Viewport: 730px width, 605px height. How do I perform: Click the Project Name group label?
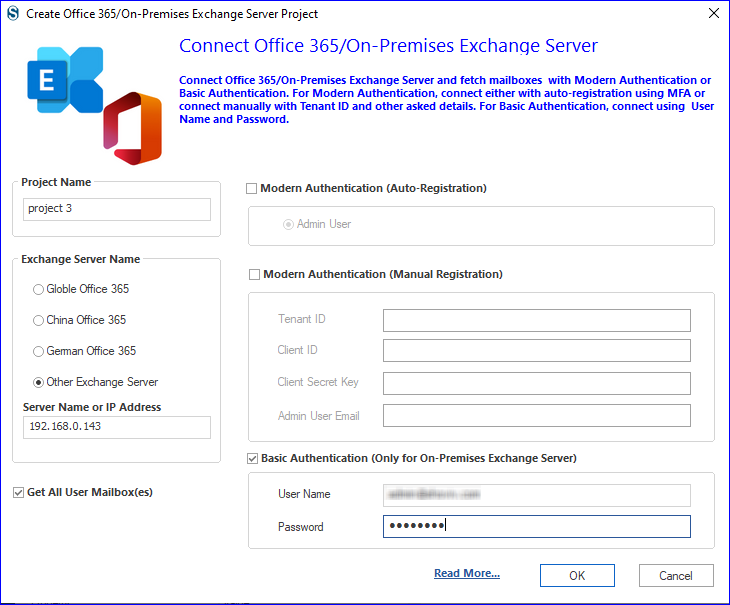(x=56, y=182)
